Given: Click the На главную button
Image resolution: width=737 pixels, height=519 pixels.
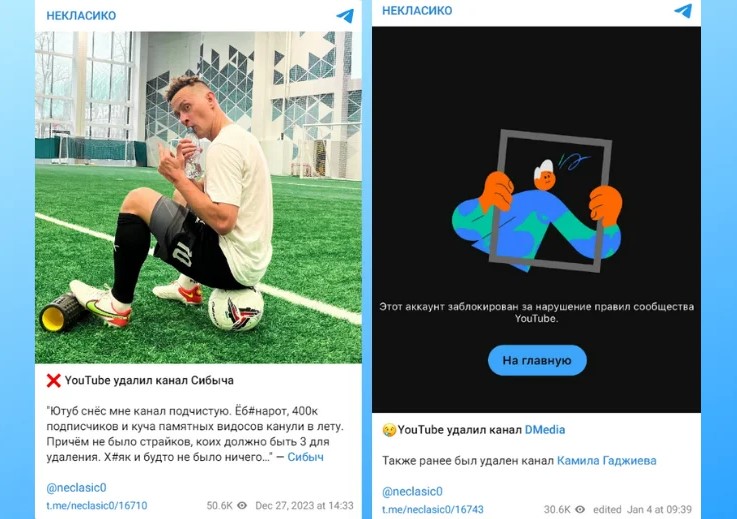Looking at the screenshot, I should click(x=537, y=361).
